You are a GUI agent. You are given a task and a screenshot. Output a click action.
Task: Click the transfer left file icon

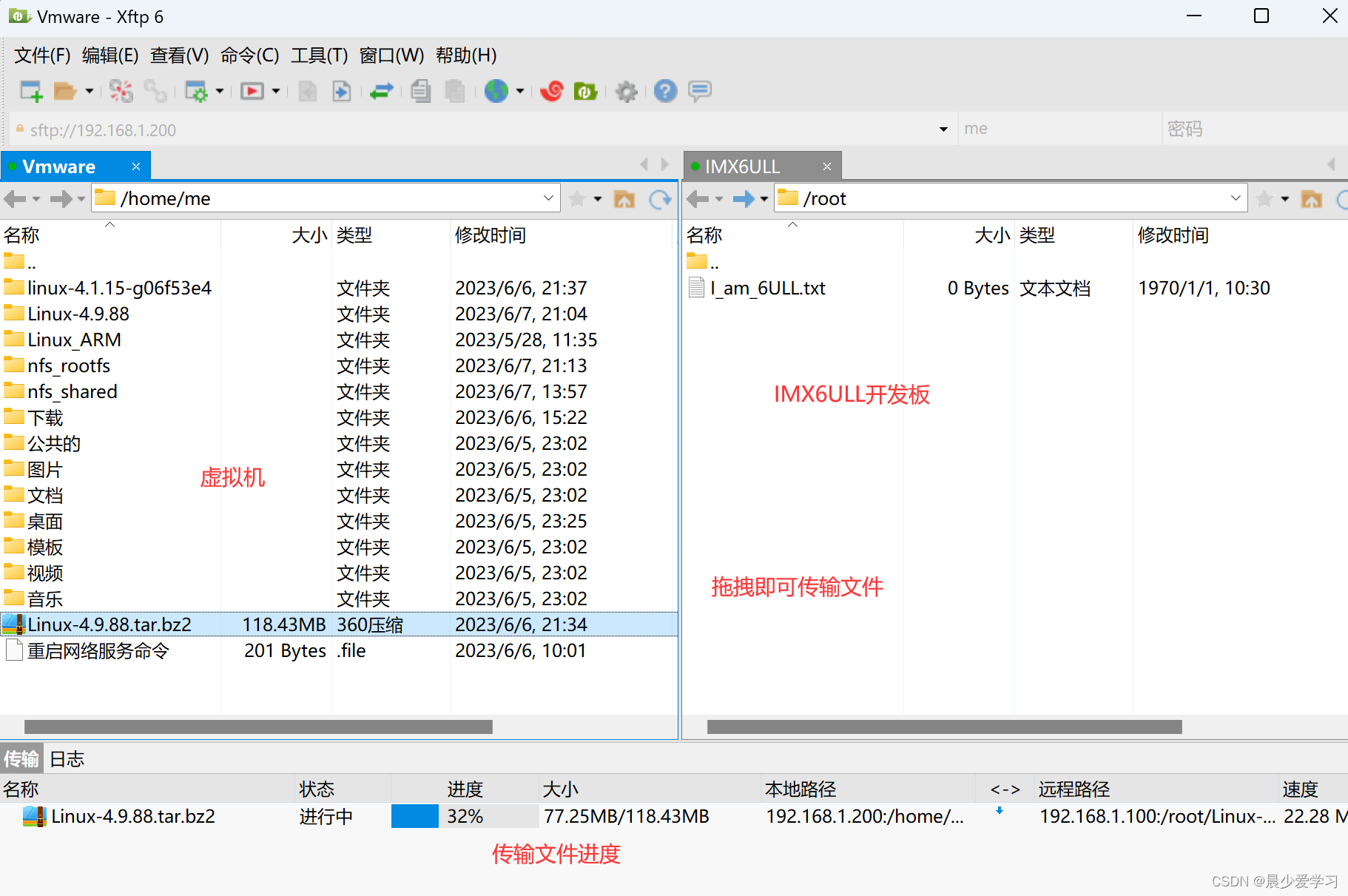[308, 91]
